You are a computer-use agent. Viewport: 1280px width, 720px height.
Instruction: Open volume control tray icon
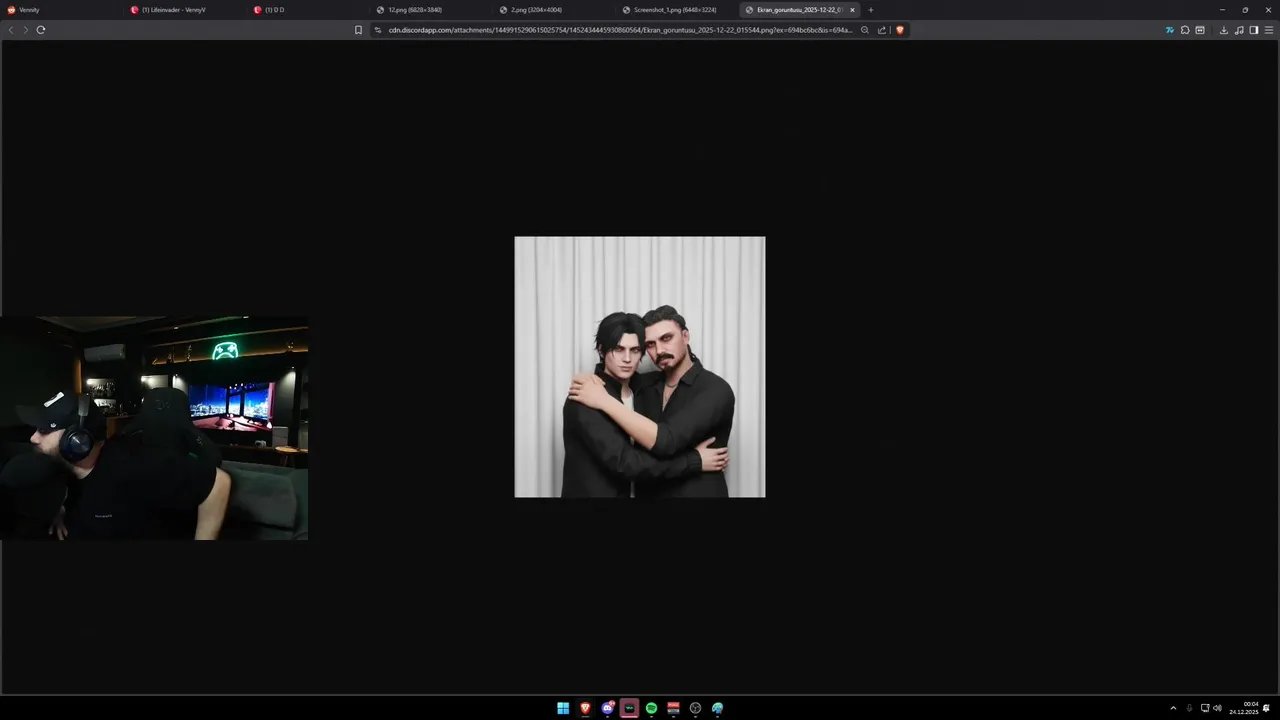1217,708
